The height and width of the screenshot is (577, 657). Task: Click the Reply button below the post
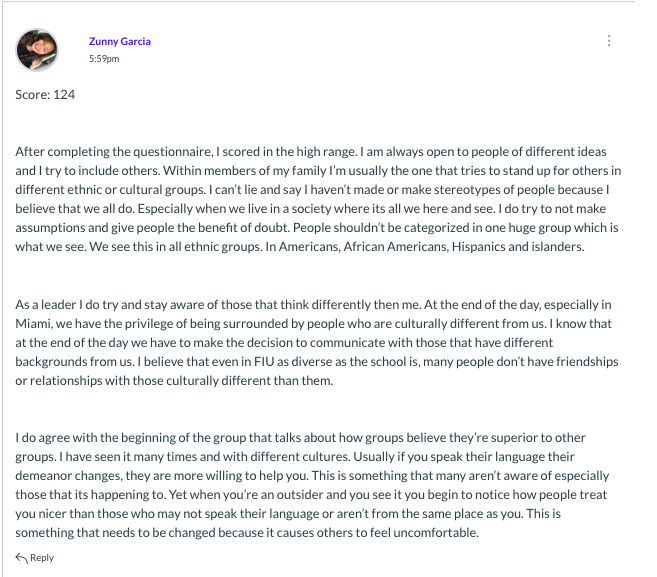(x=35, y=558)
